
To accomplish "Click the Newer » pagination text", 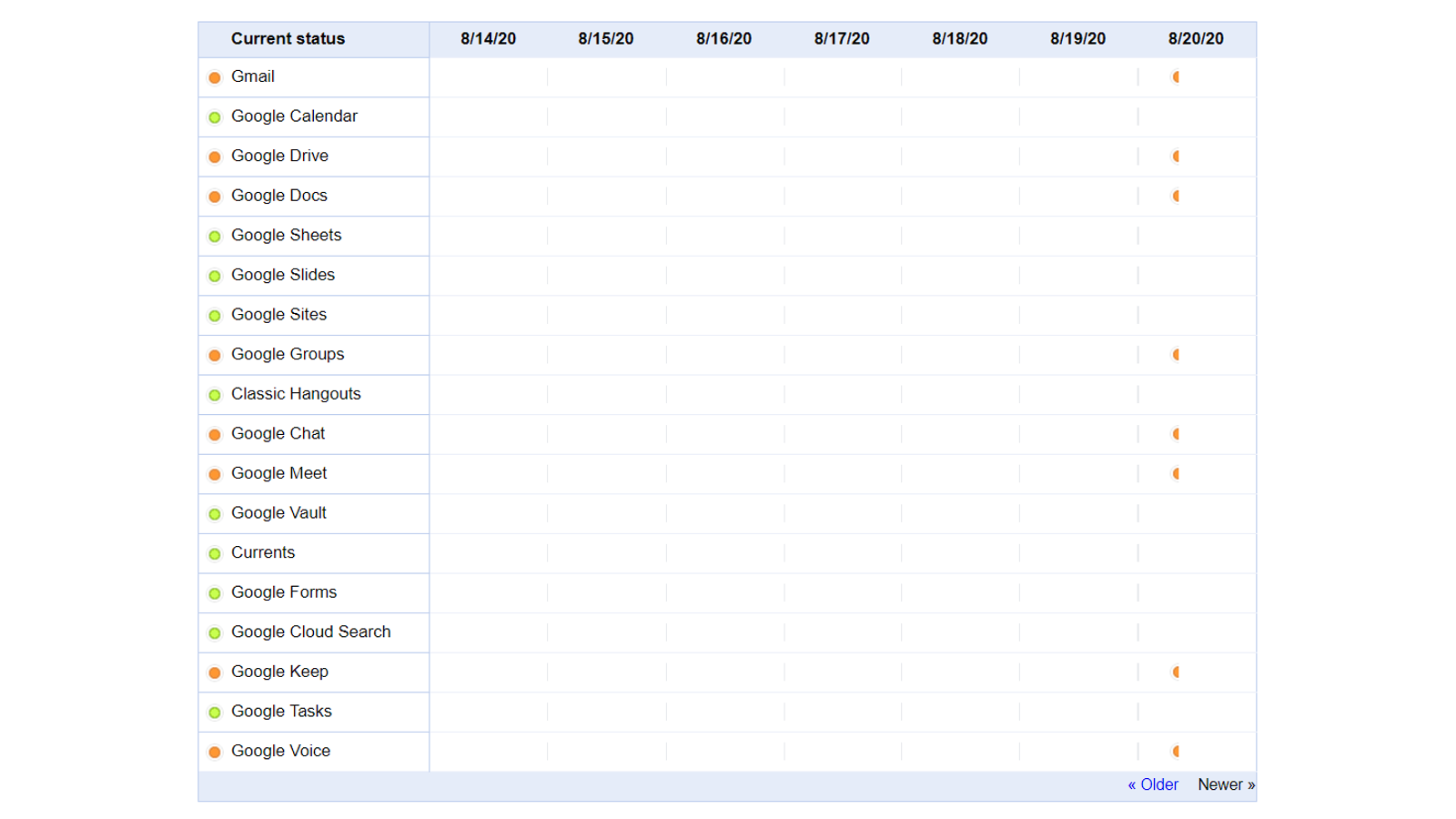I will (1226, 784).
